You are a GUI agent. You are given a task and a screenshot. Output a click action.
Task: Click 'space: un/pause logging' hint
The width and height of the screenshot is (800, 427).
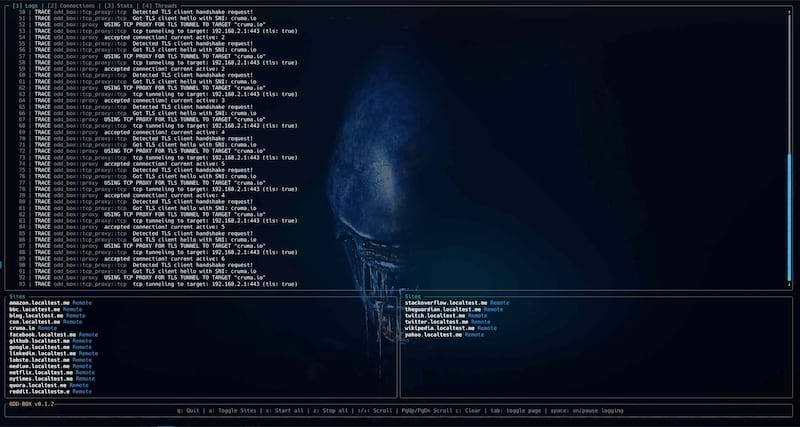pos(587,410)
